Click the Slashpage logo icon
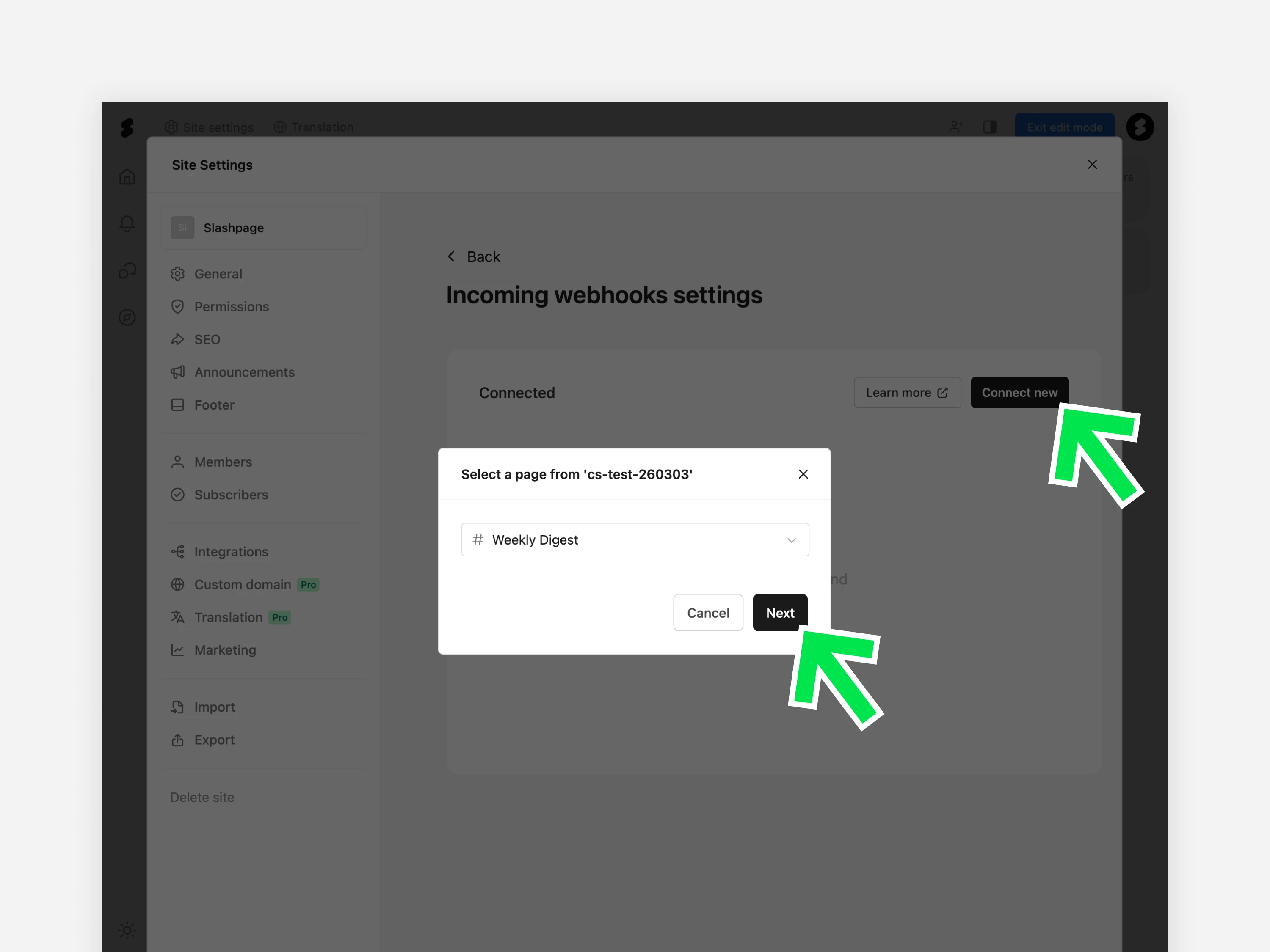 (127, 127)
